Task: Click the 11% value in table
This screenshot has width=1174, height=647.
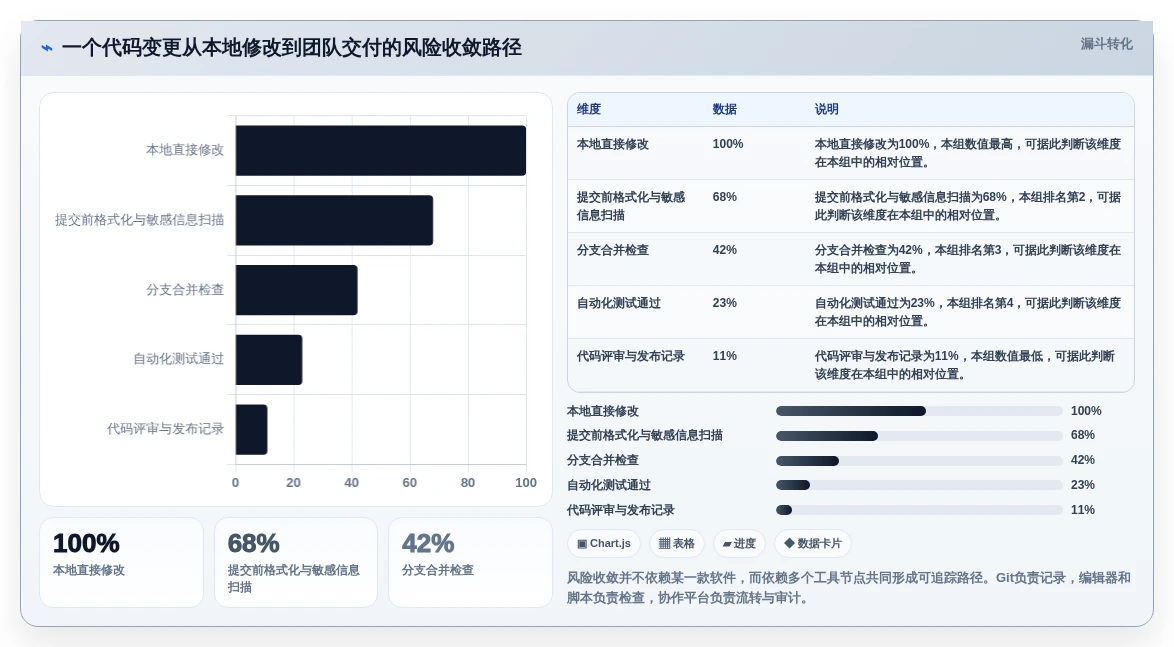Action: (725, 356)
